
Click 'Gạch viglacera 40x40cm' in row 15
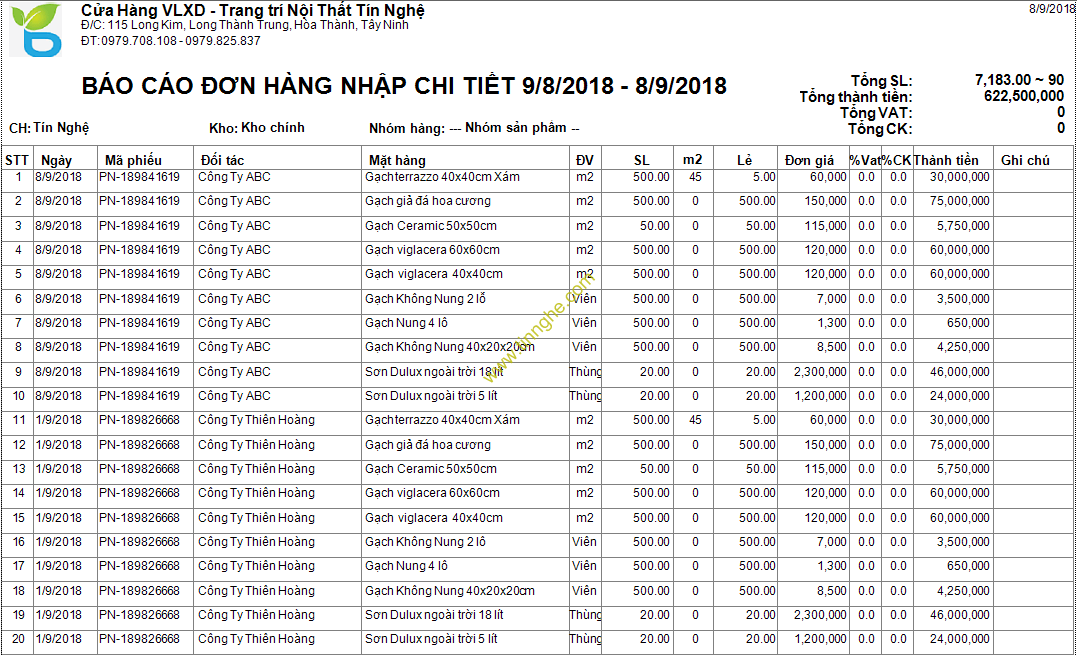(x=433, y=518)
